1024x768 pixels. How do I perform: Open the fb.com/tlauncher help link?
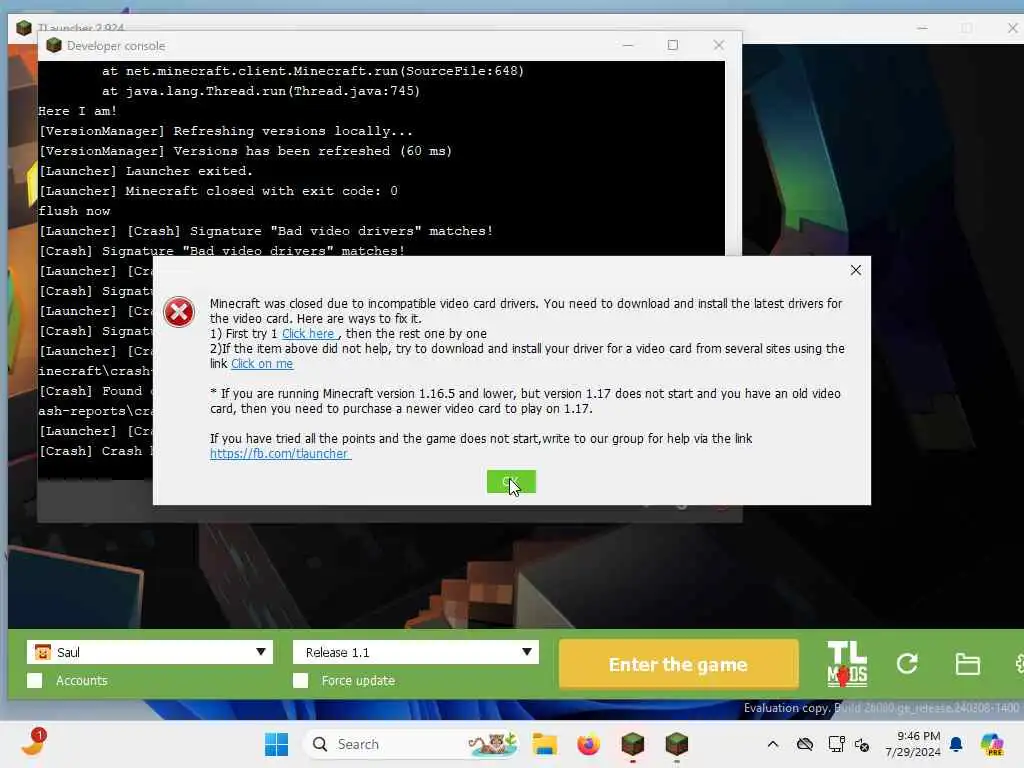(x=280, y=454)
